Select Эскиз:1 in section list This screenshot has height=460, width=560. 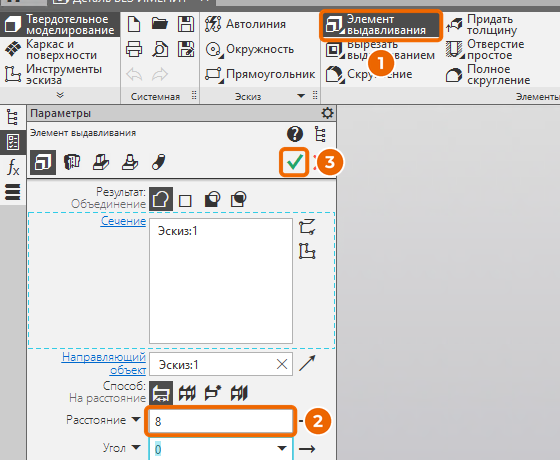coord(178,231)
